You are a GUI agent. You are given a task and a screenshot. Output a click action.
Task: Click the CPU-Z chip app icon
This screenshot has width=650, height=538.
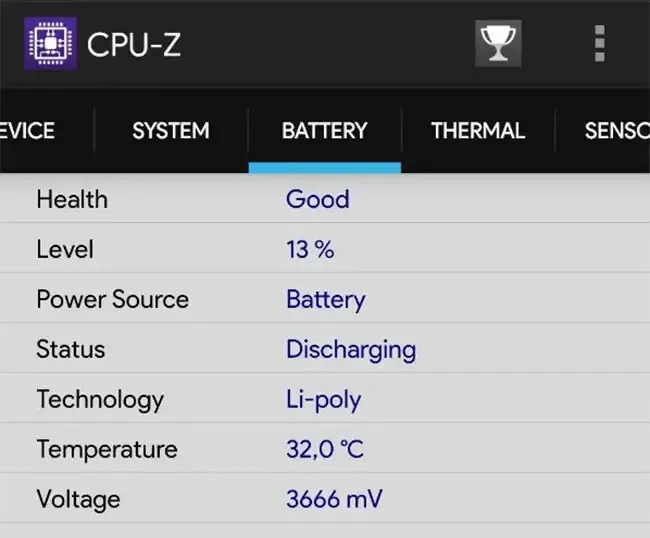(50, 44)
